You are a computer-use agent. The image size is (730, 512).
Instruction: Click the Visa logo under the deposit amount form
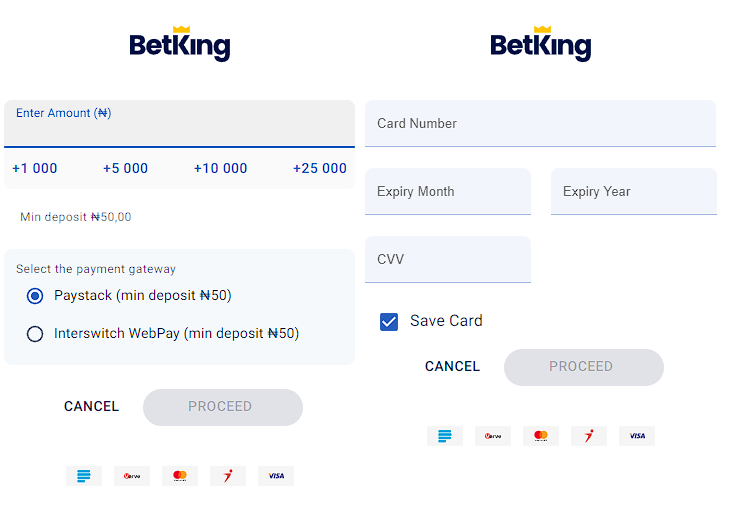(x=276, y=476)
